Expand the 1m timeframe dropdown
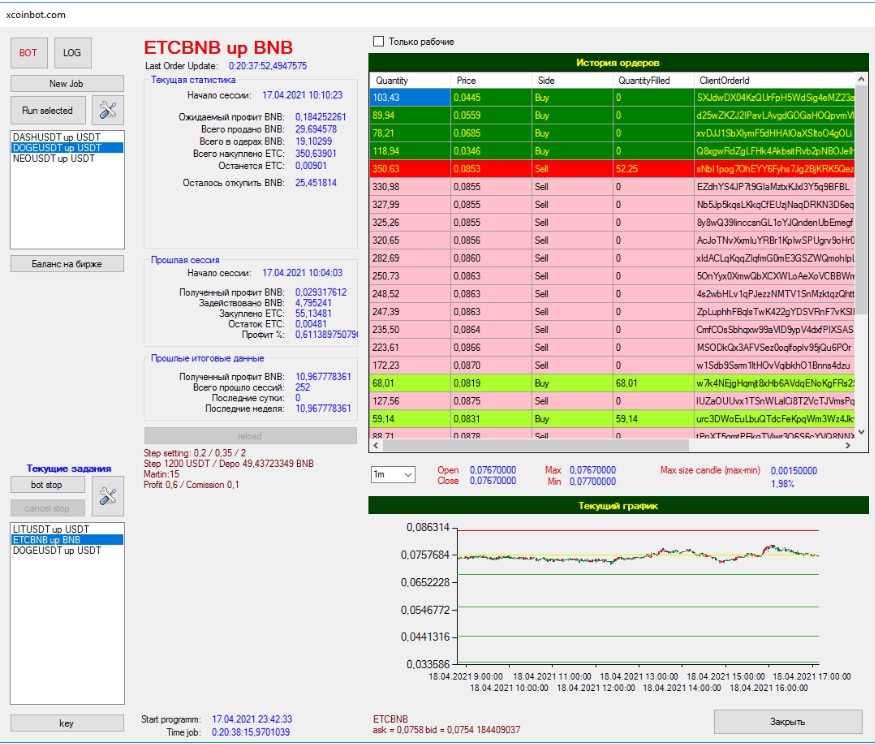This screenshot has height=744, width=875. [393, 474]
